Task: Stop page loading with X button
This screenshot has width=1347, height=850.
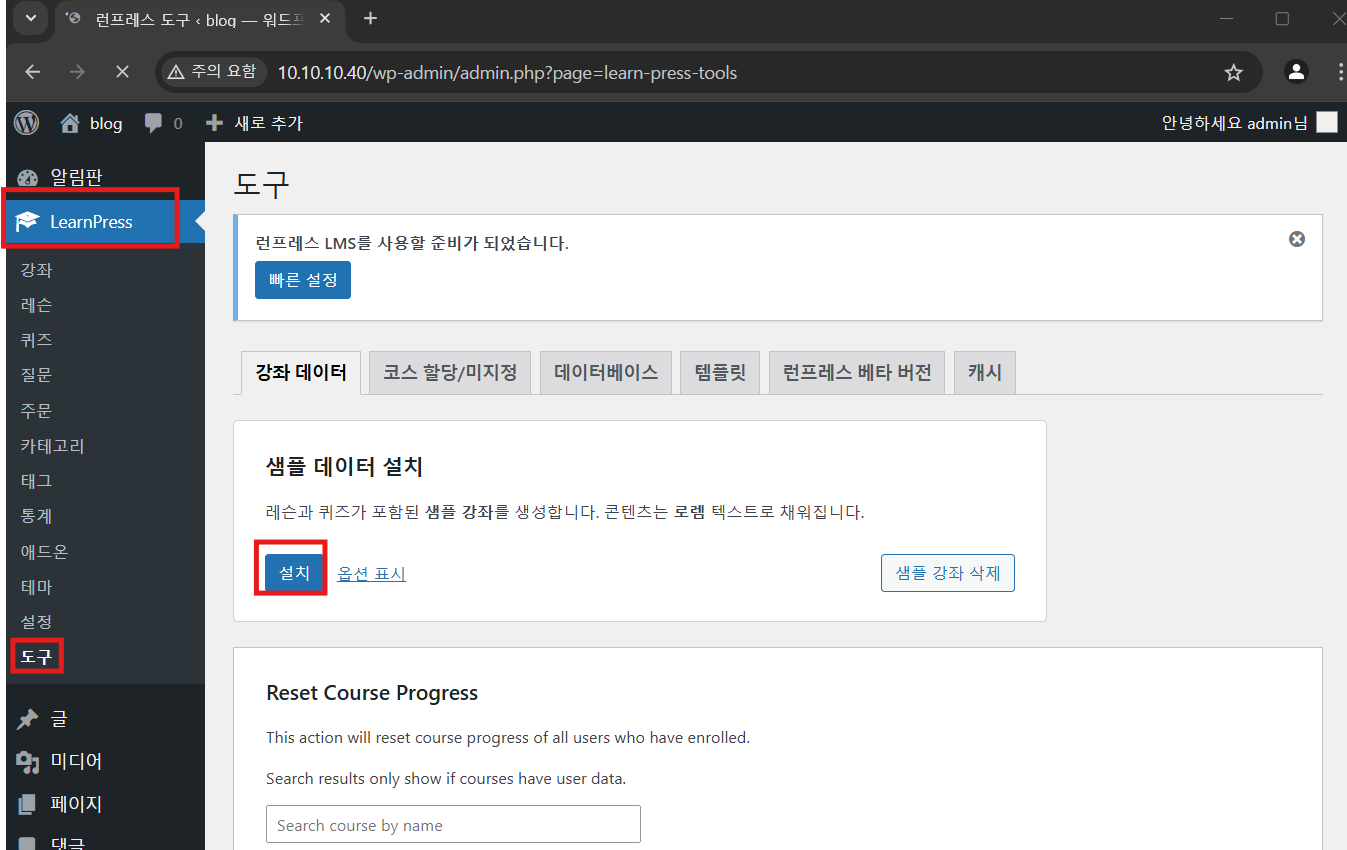Action: (x=122, y=72)
